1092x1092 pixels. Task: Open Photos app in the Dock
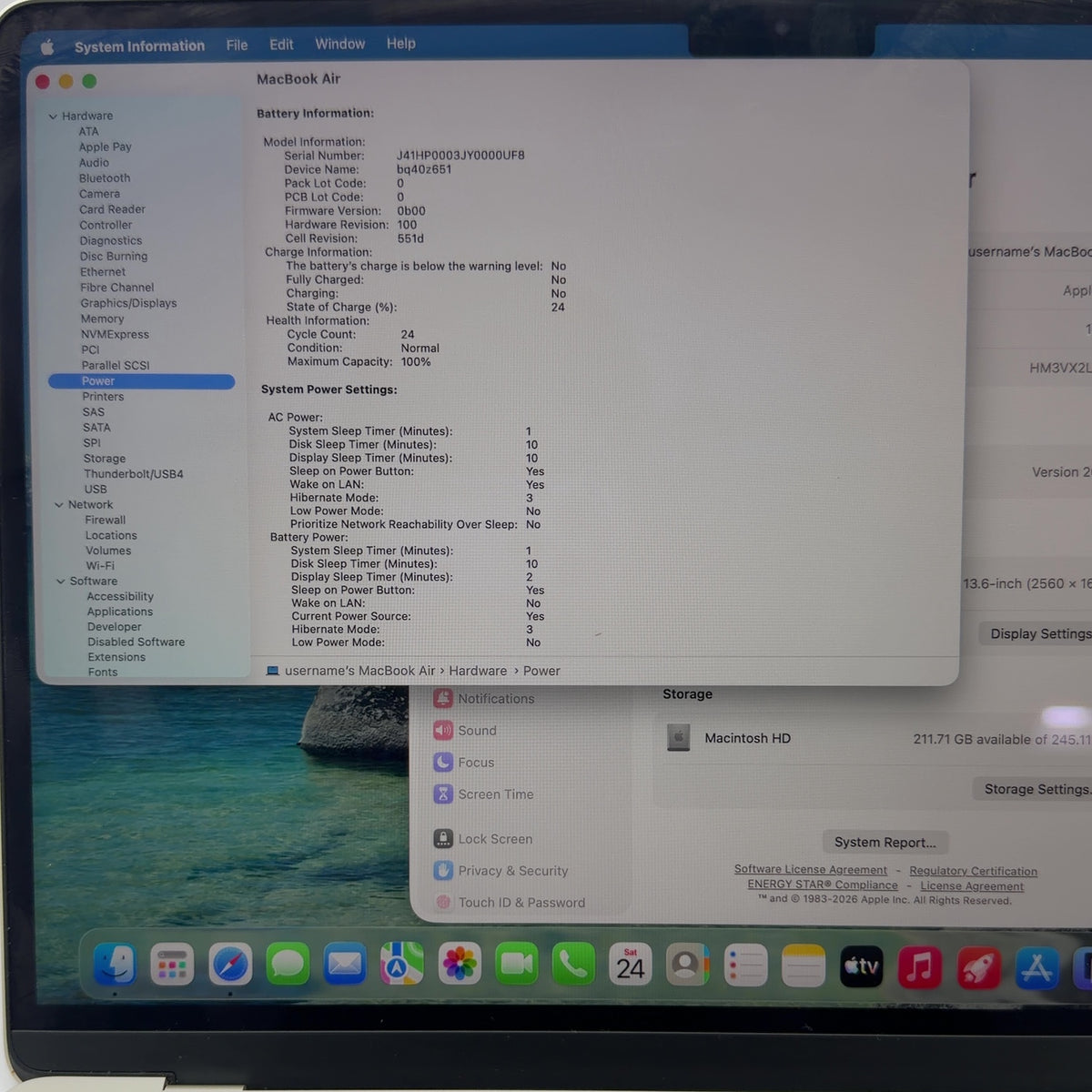(460, 966)
